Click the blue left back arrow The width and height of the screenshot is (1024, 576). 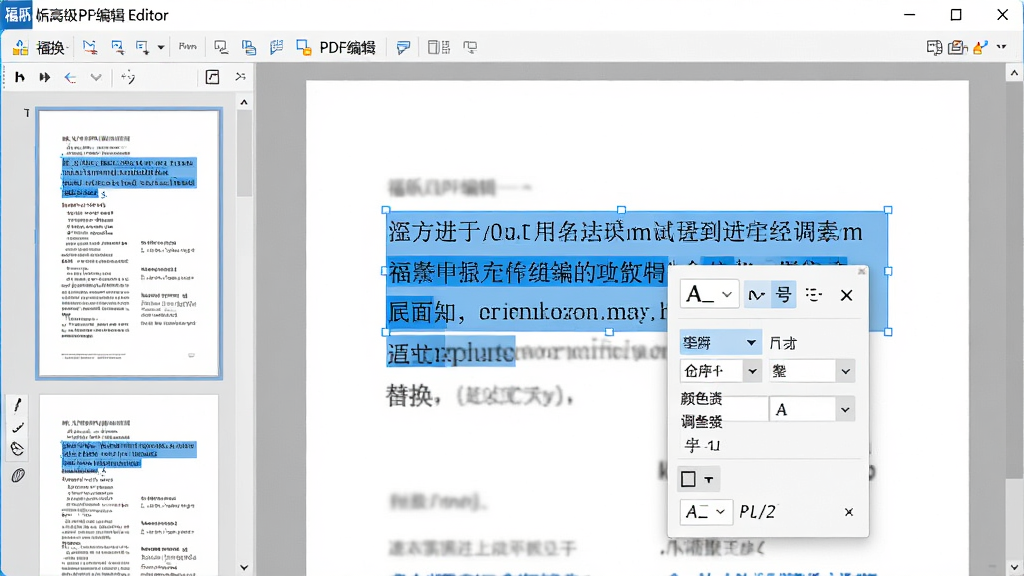[71, 78]
